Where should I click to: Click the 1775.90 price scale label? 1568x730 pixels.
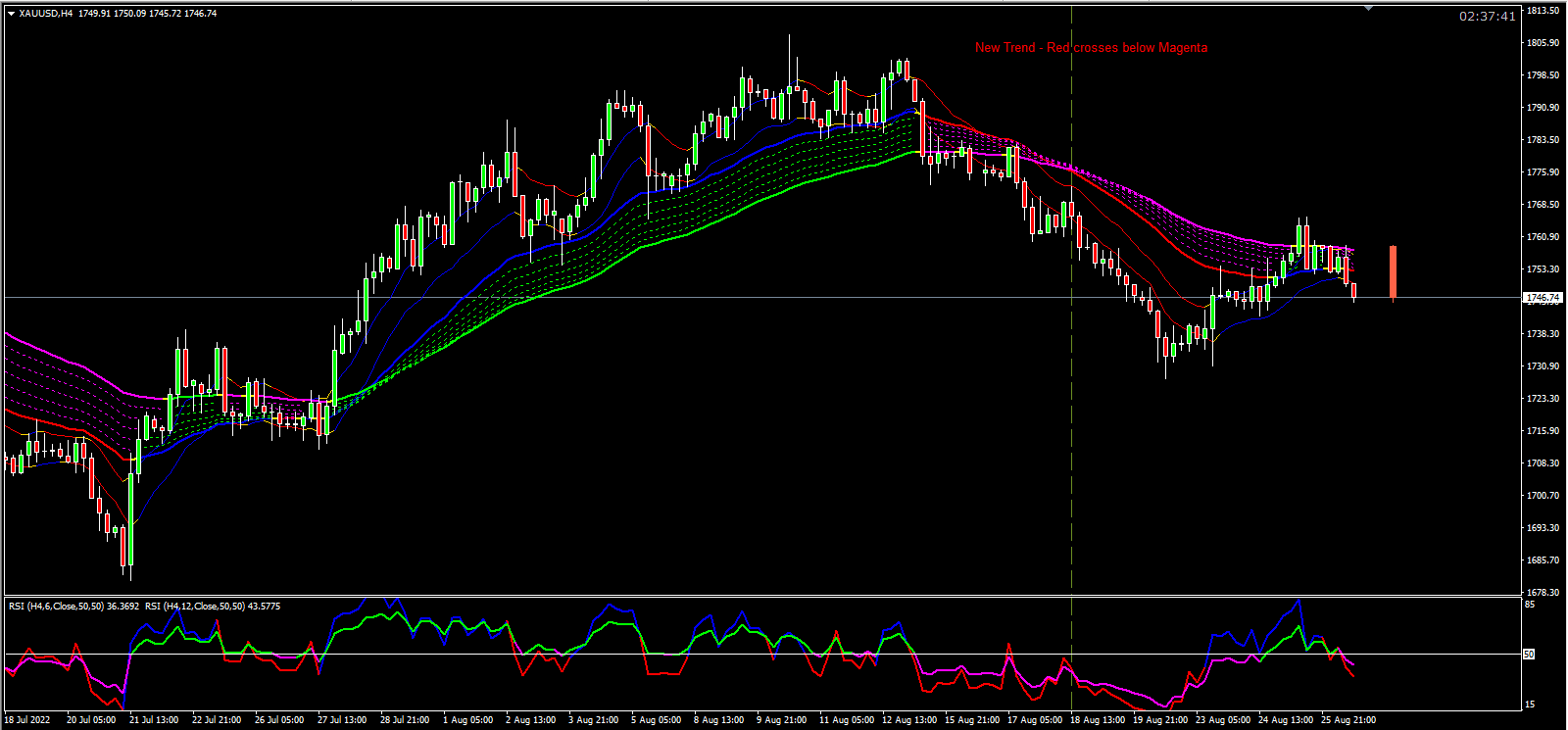click(x=1543, y=172)
